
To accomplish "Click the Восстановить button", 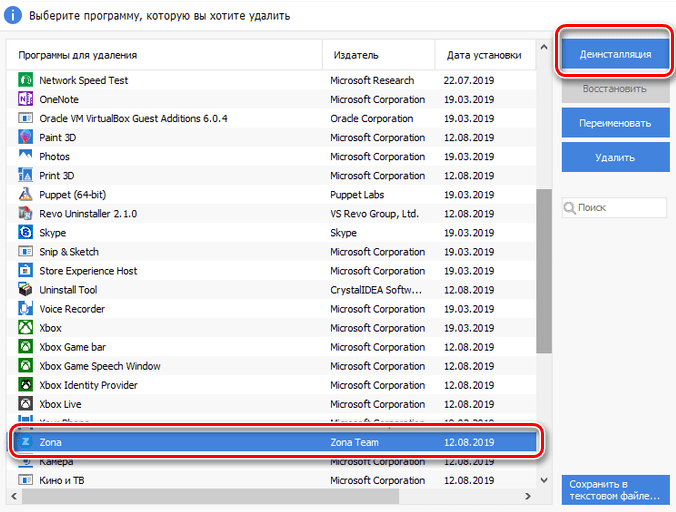I will pos(615,89).
